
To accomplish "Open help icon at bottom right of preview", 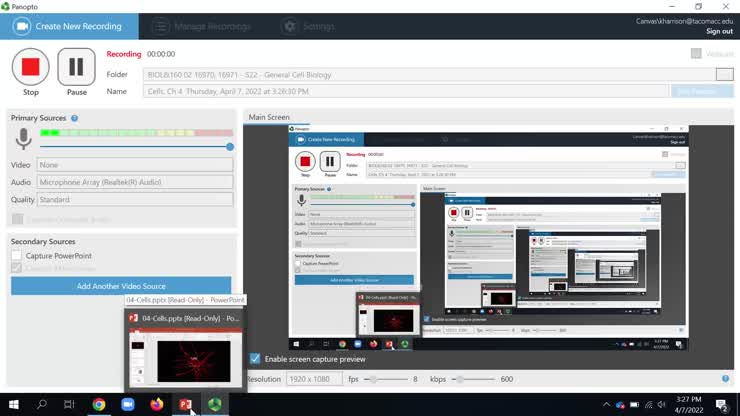I will click(725, 379).
